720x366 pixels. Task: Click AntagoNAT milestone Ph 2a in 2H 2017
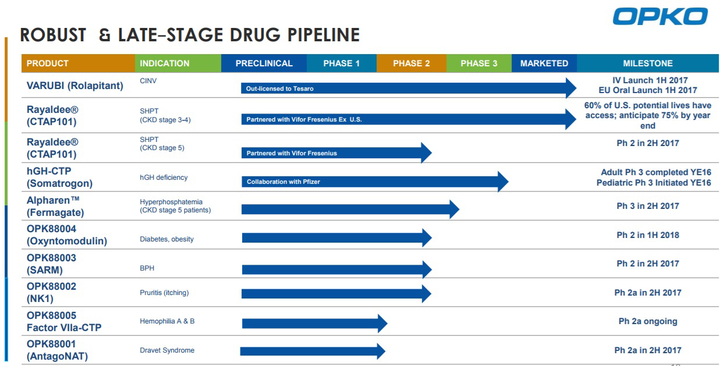[648, 350]
